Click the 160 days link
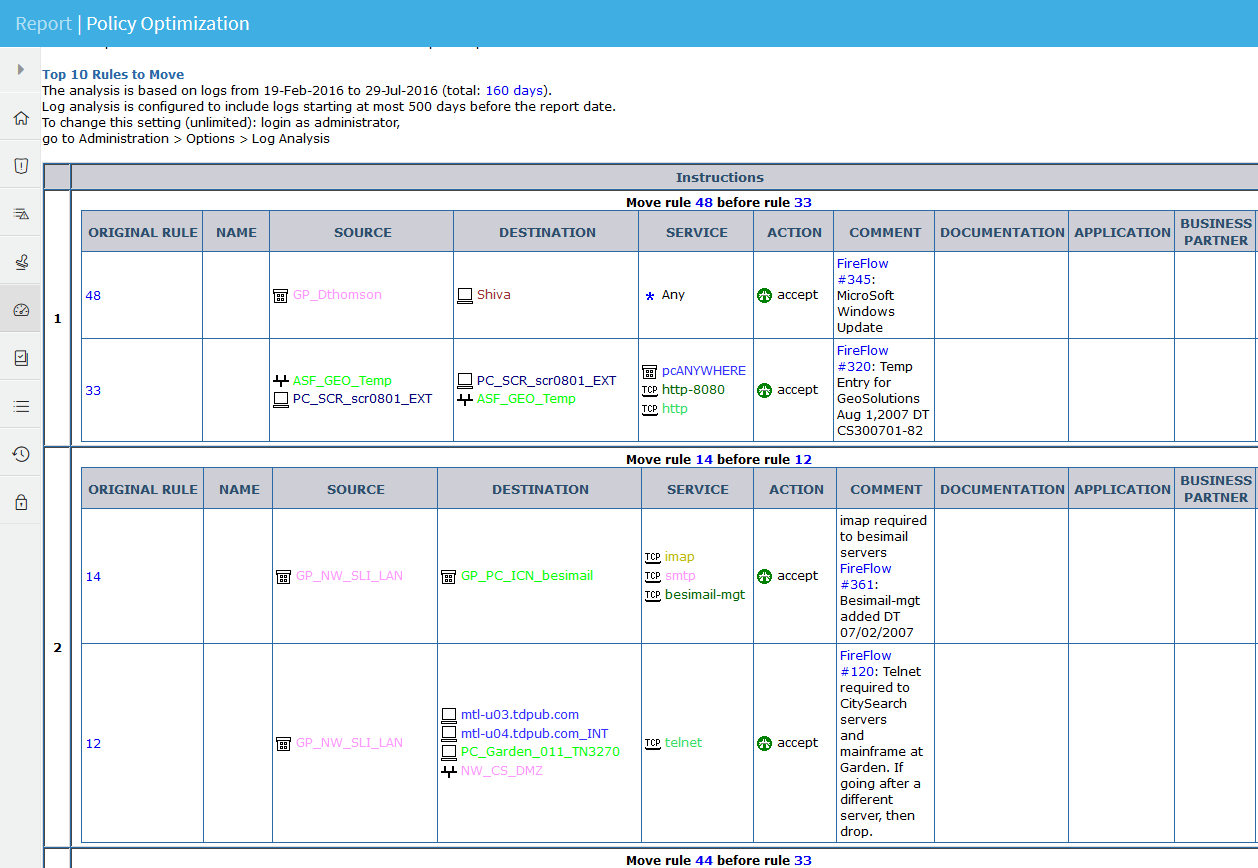This screenshot has width=1258, height=868. coord(516,91)
